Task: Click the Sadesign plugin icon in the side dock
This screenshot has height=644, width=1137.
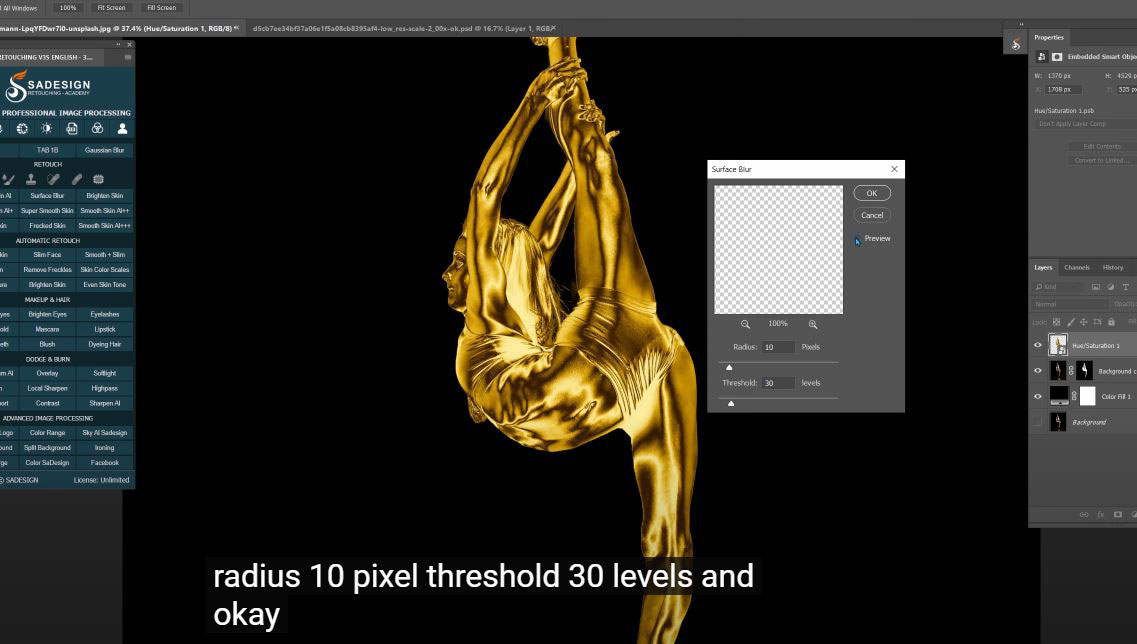Action: point(1016,44)
